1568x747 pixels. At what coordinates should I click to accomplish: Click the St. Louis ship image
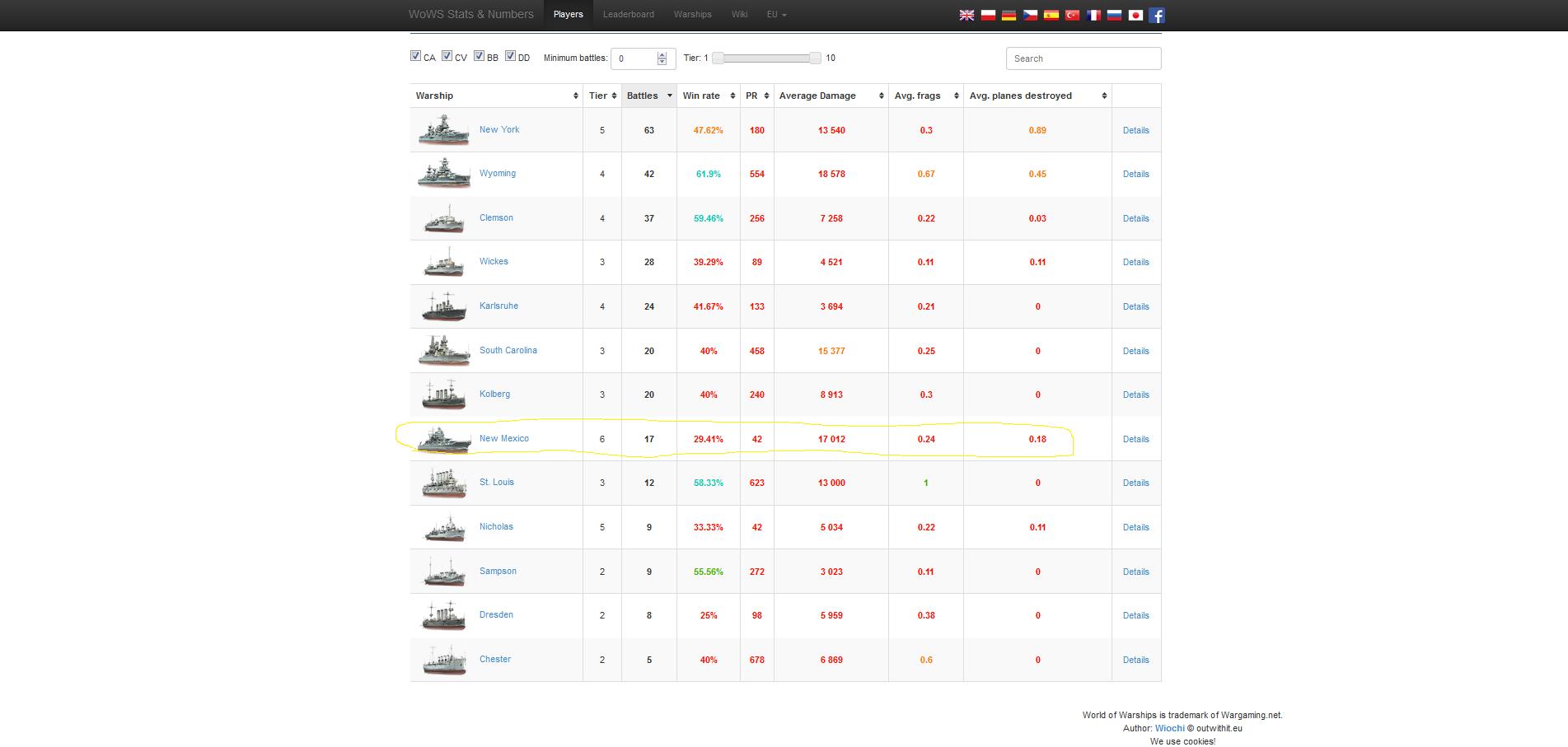444,483
